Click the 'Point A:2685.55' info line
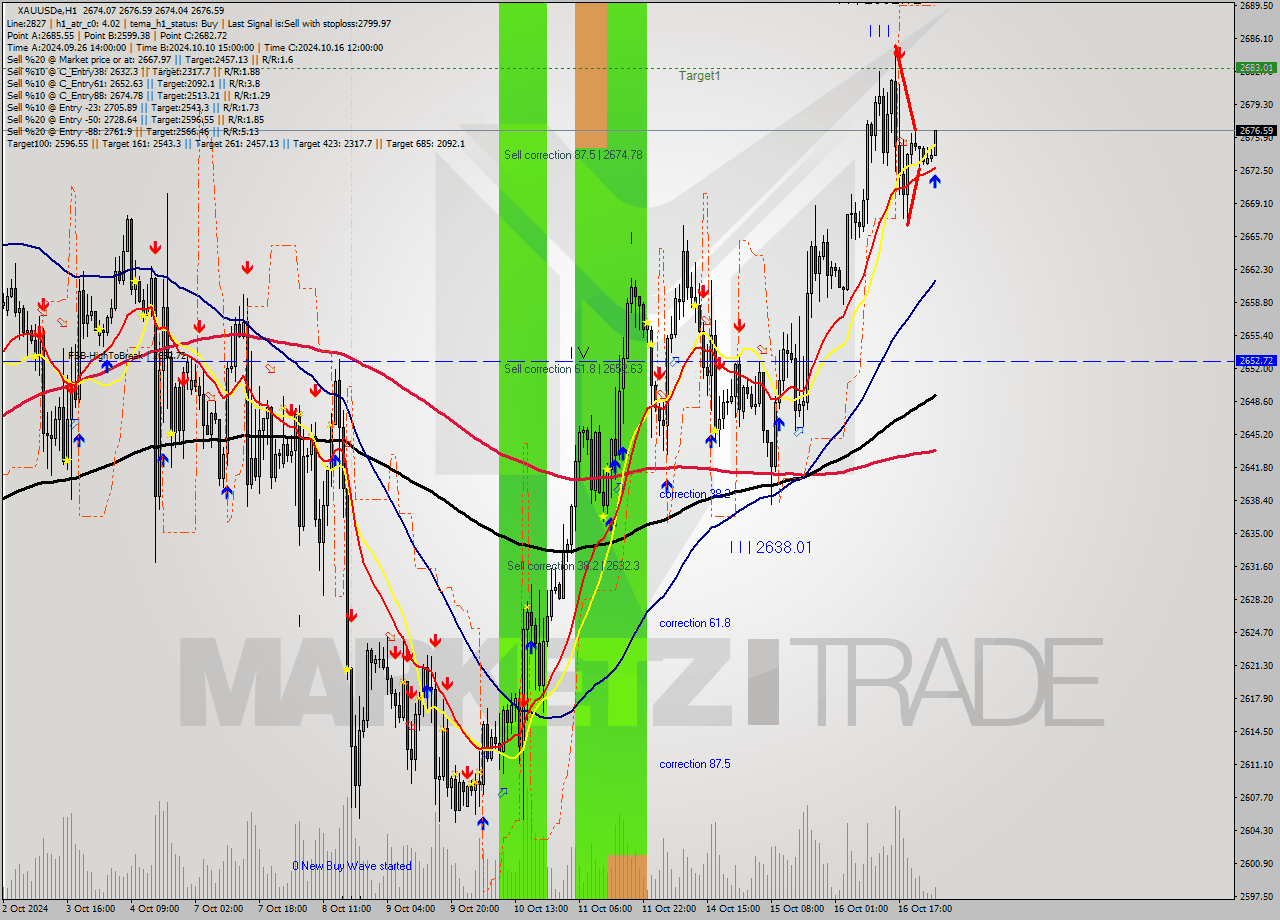The image size is (1280, 920). pyautogui.click(x=39, y=35)
